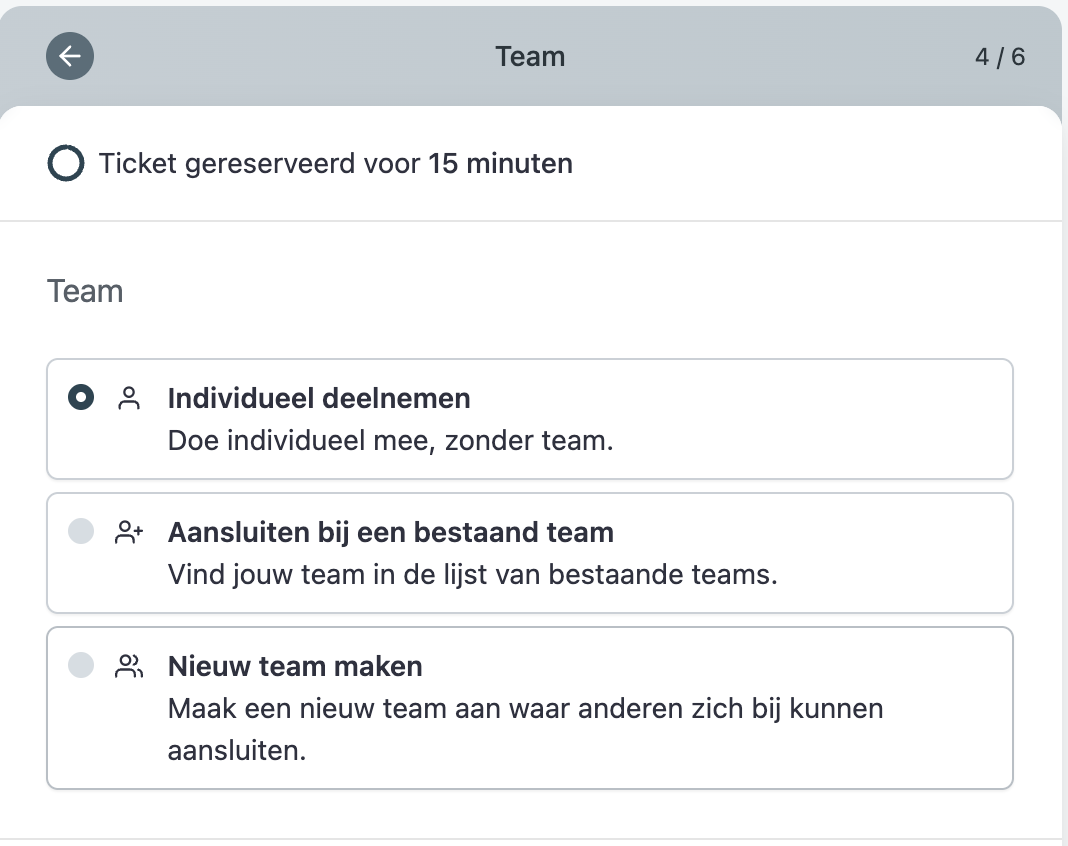Click the reservation timer circle icon
Image resolution: width=1068 pixels, height=846 pixels.
tap(65, 164)
